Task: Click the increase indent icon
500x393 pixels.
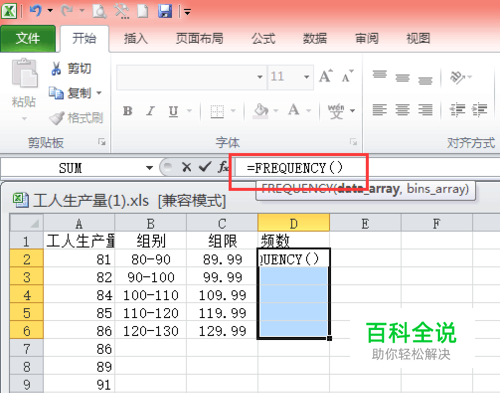Action: 479,110
